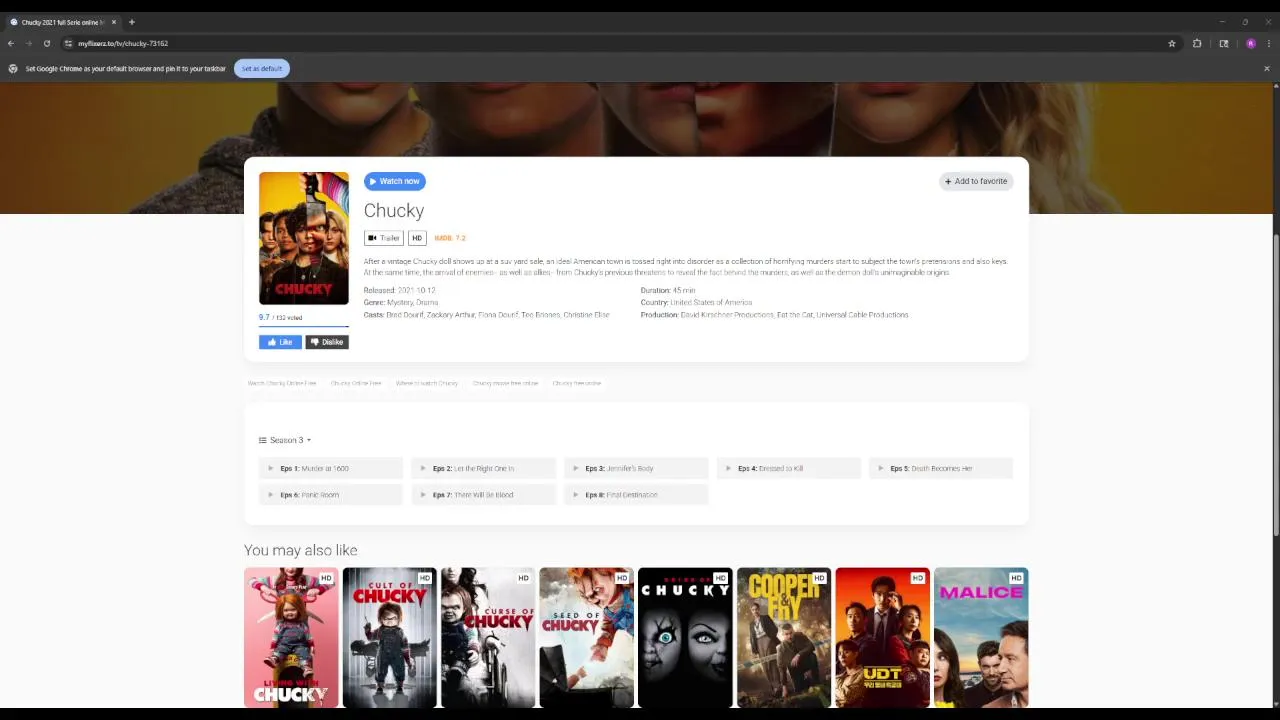Play Eps 6: Panic Room
This screenshot has height=720, width=1280.
(x=331, y=495)
